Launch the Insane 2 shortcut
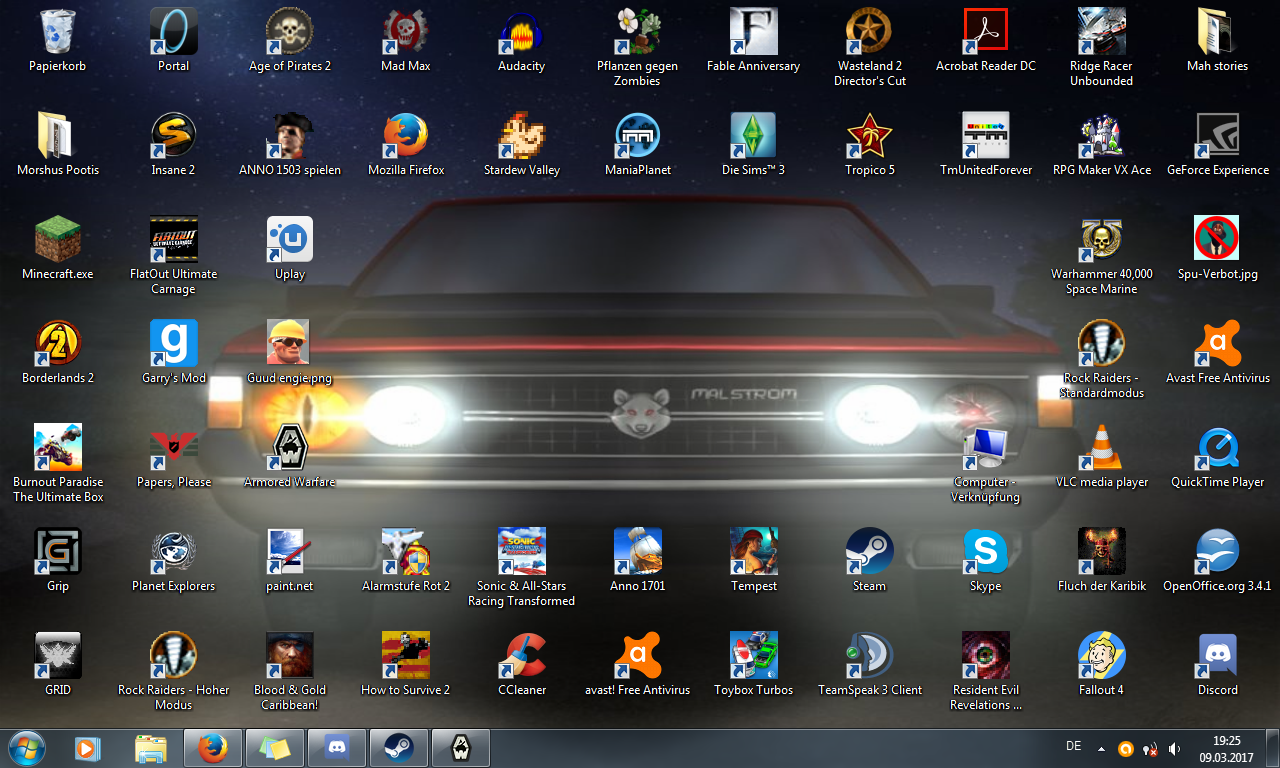This screenshot has height=768, width=1280. pos(174,136)
